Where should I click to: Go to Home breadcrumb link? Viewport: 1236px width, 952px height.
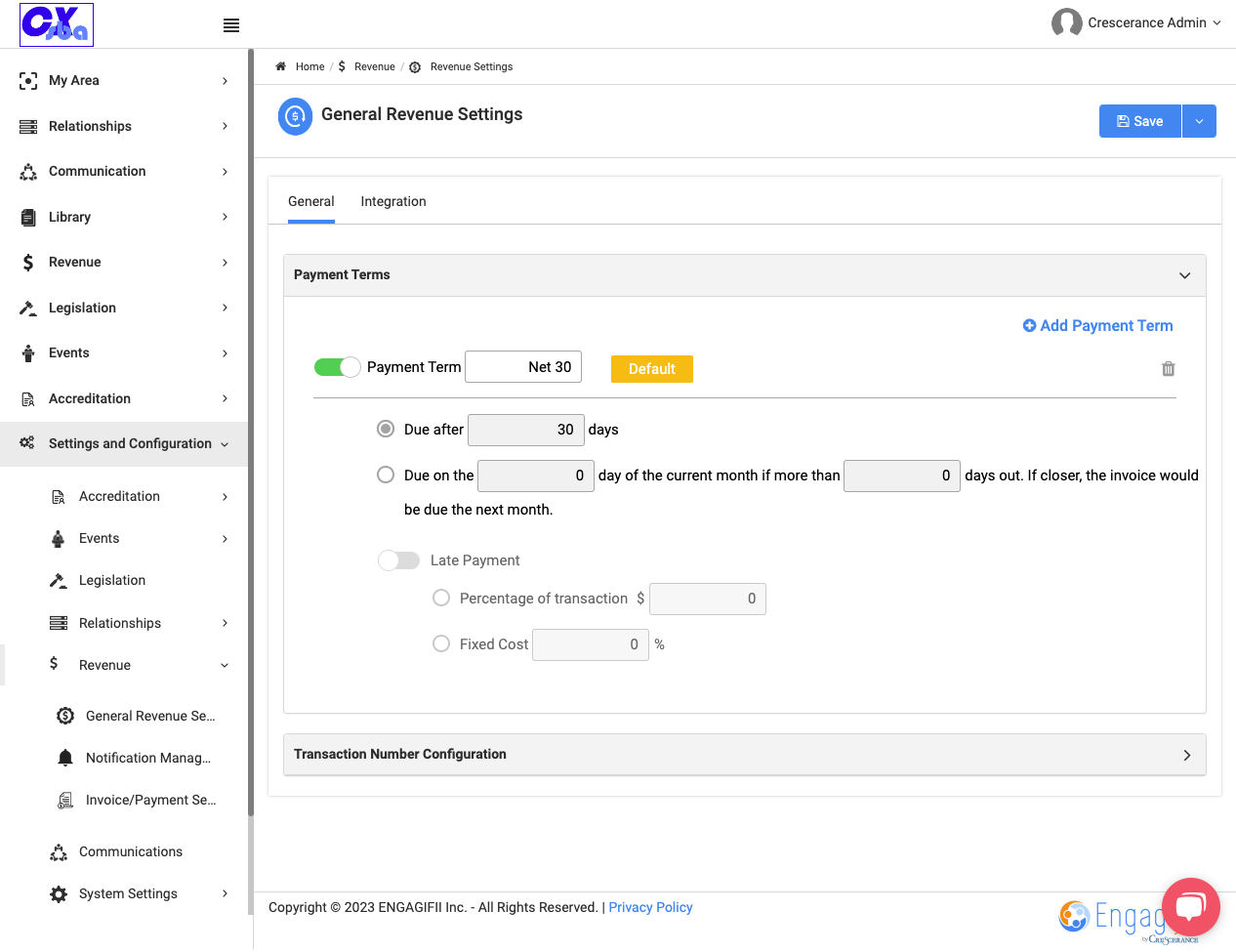[x=309, y=66]
